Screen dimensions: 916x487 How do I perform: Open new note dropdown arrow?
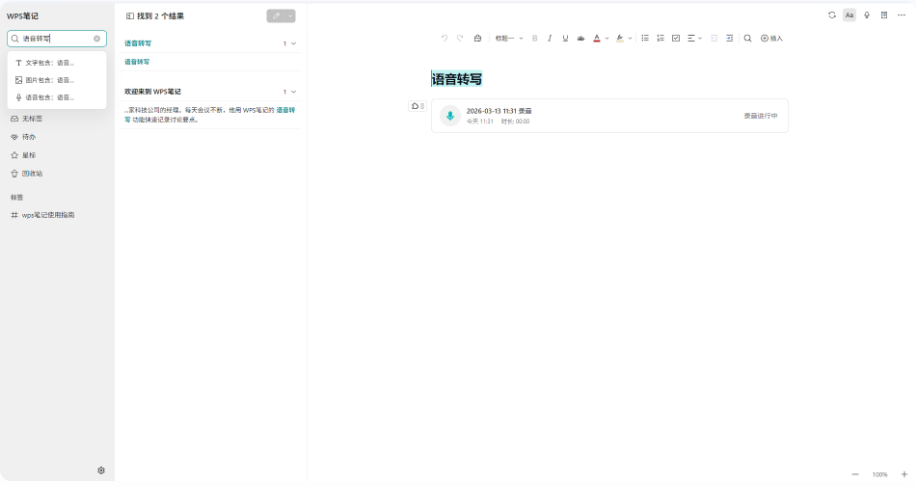(x=290, y=16)
